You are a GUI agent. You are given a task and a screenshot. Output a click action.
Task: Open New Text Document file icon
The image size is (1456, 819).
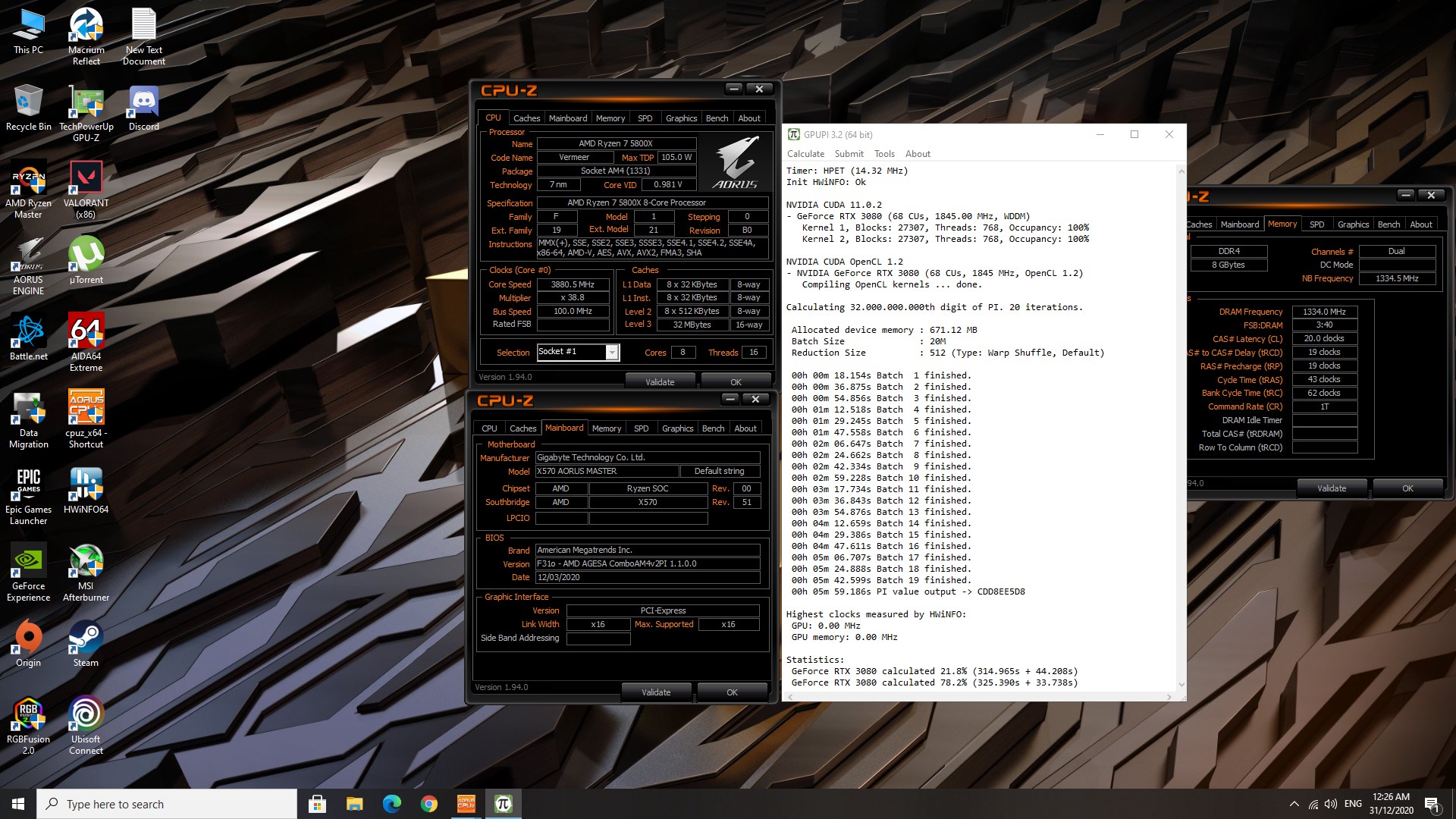tap(144, 36)
